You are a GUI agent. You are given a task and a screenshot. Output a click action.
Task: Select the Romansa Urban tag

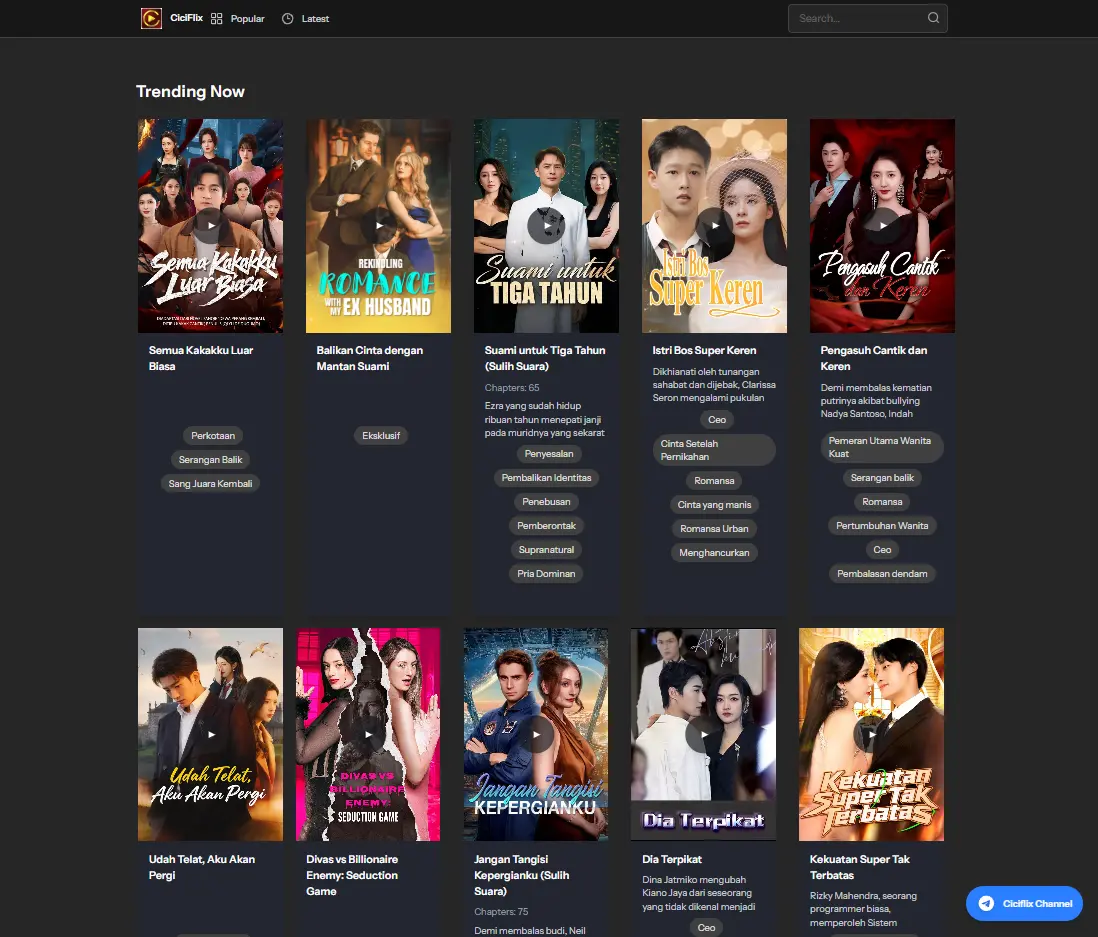[714, 528]
